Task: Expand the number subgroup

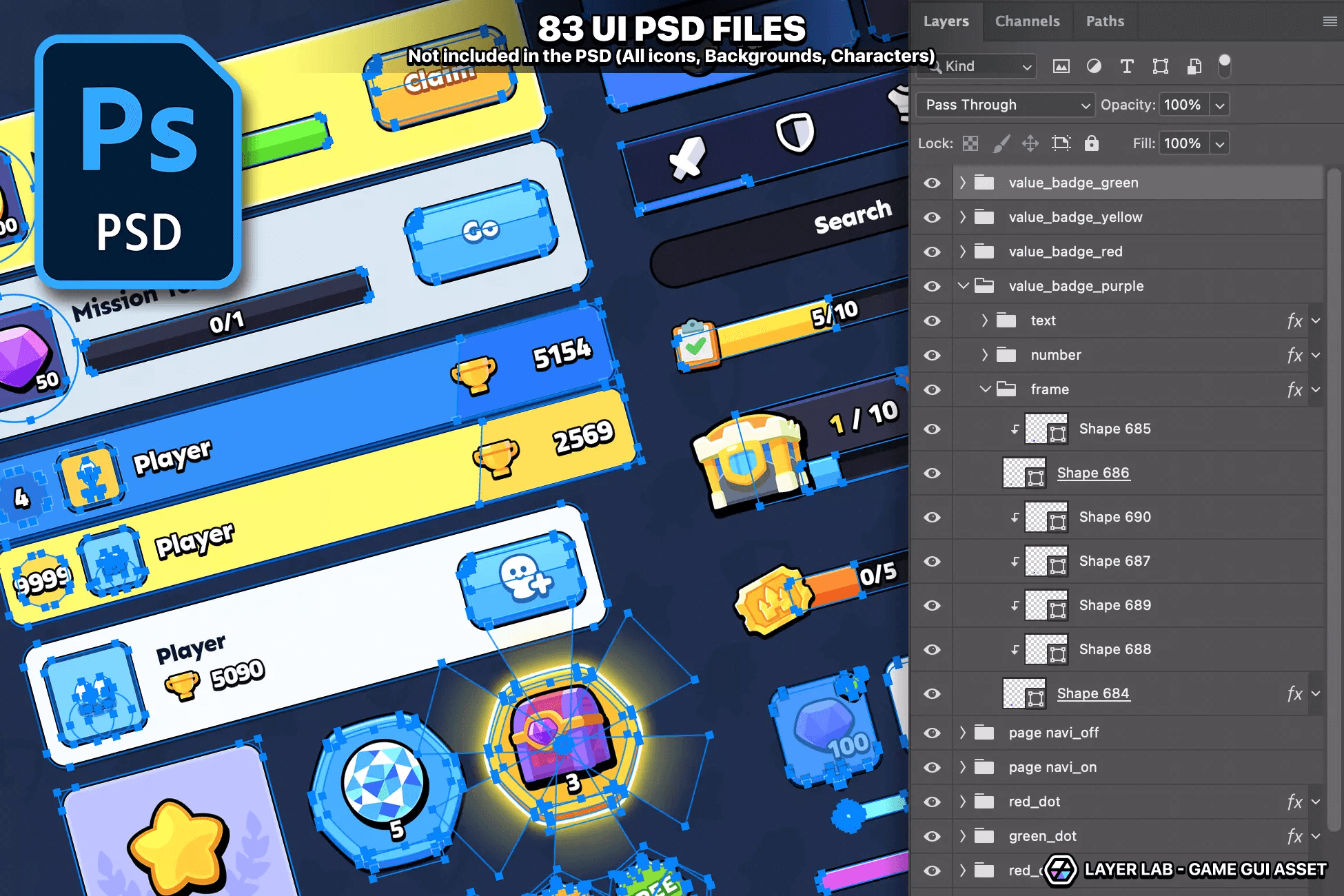Action: [985, 355]
